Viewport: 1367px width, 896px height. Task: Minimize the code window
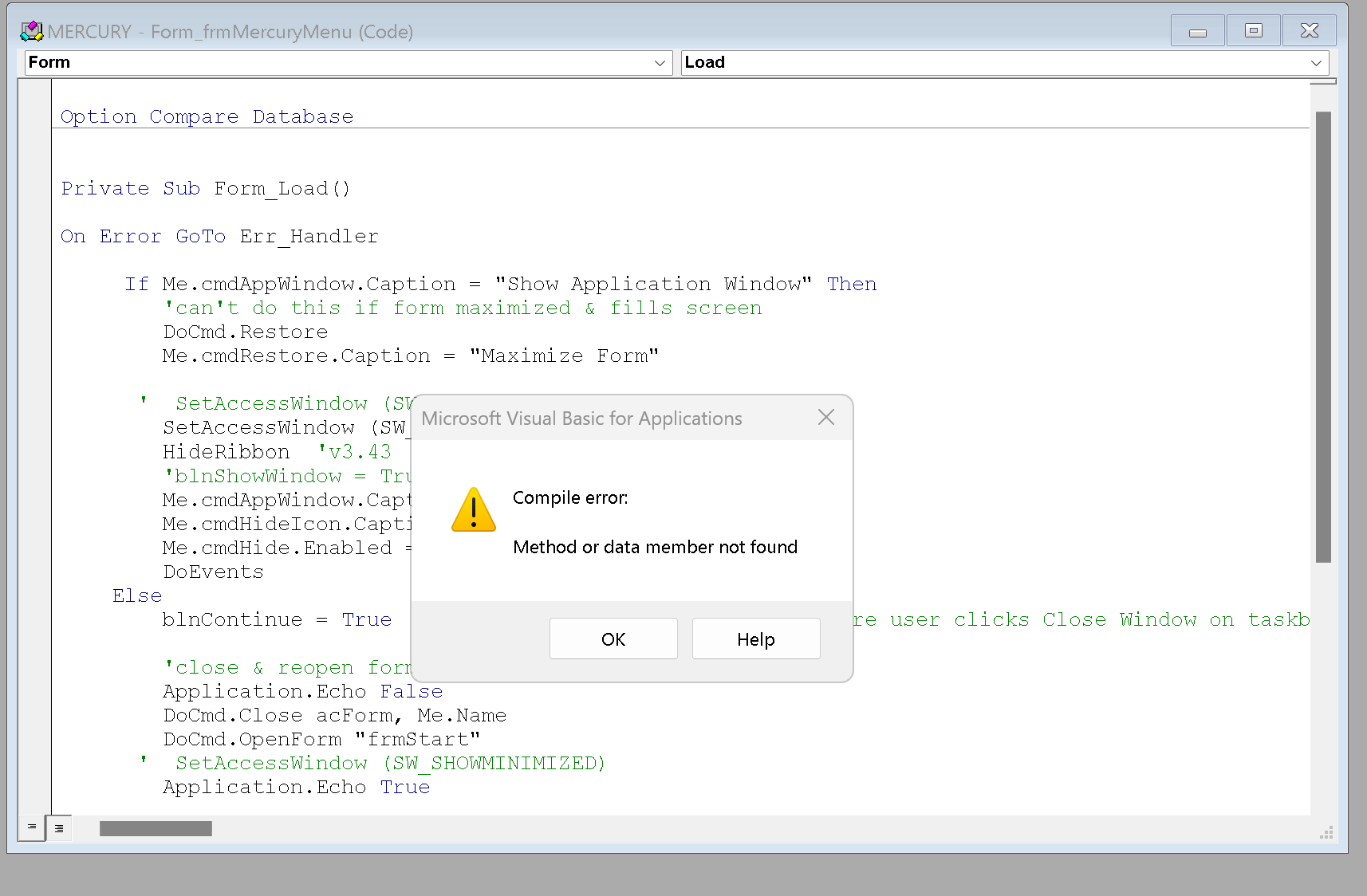pyautogui.click(x=1198, y=31)
